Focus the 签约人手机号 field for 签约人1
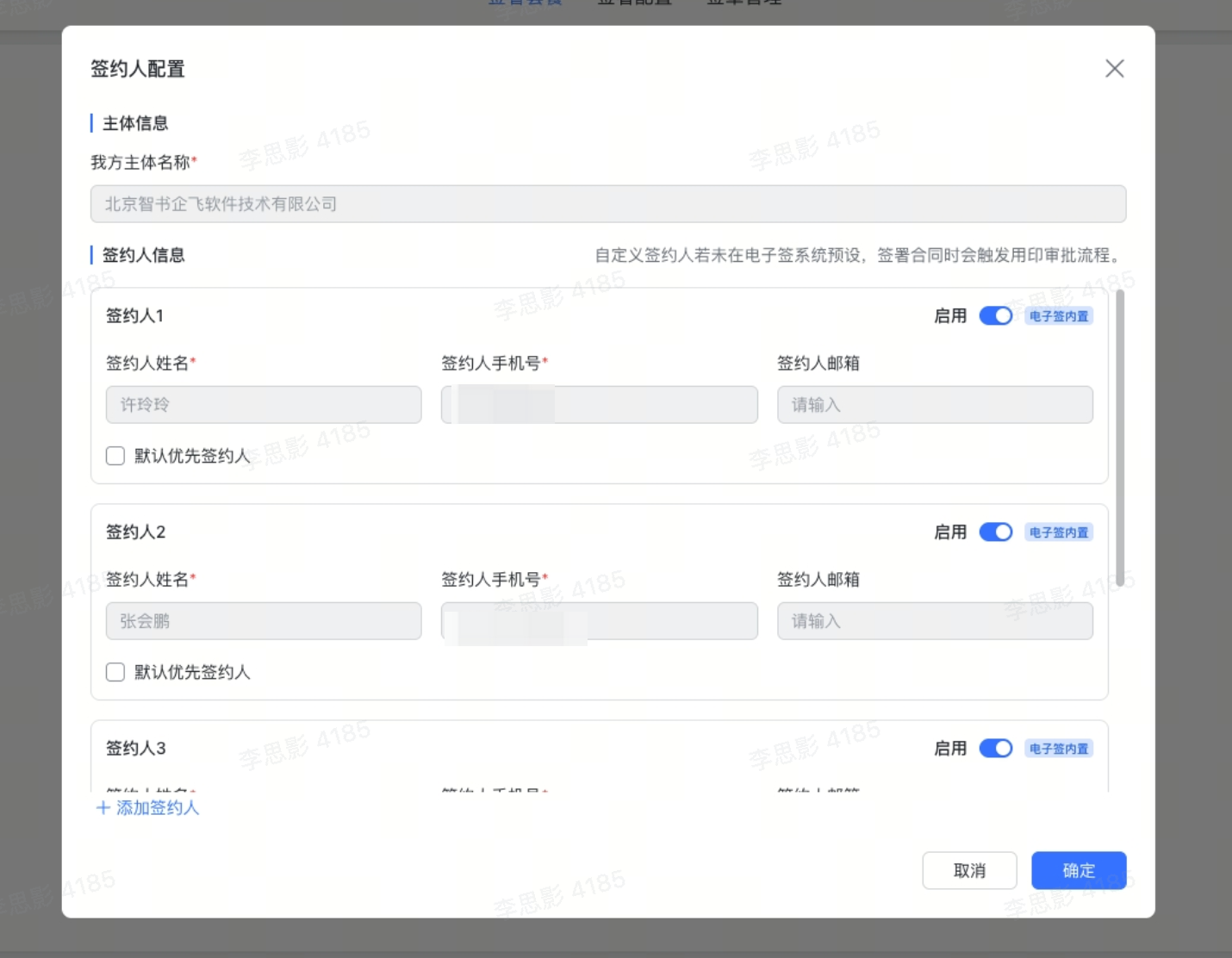 tap(600, 405)
